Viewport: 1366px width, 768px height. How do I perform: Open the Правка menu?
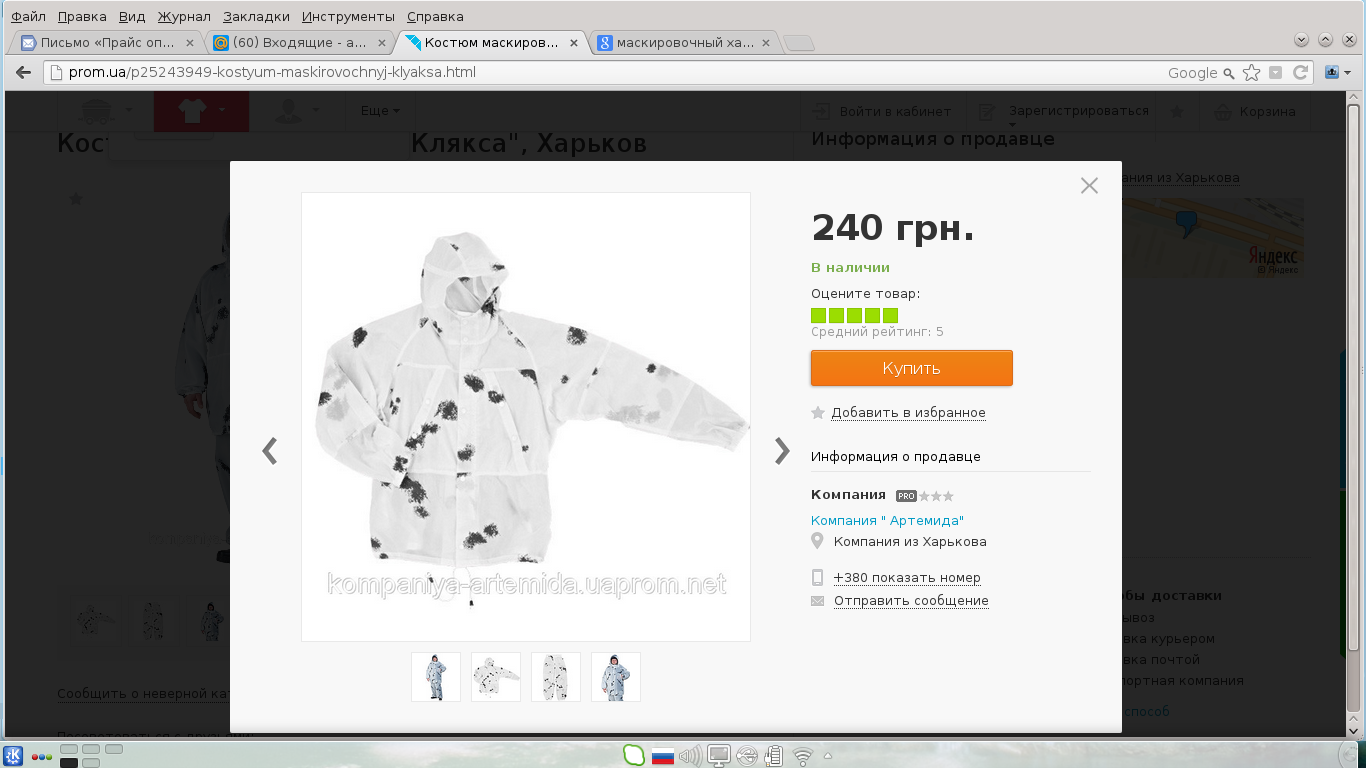(82, 16)
